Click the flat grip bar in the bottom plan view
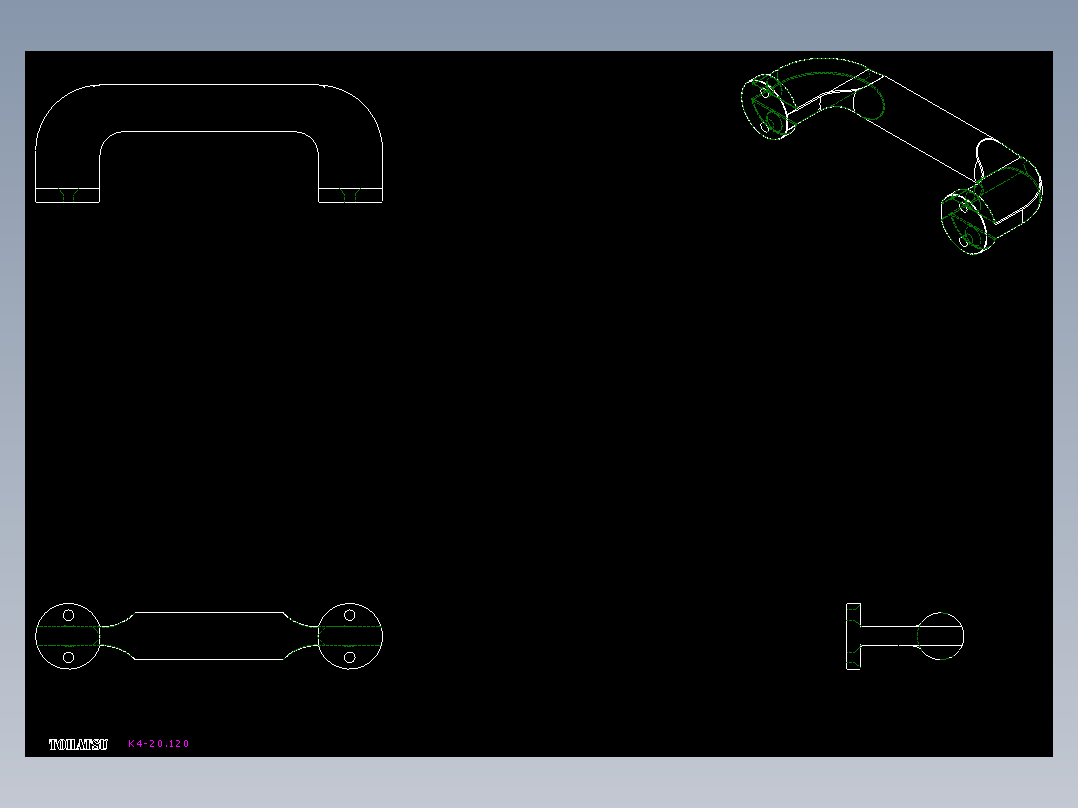This screenshot has height=808, width=1078. click(x=209, y=636)
